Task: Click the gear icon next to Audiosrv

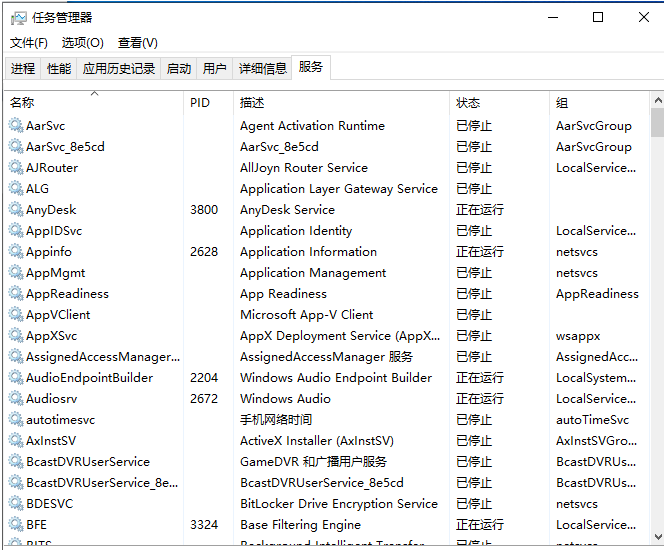Action: click(16, 399)
